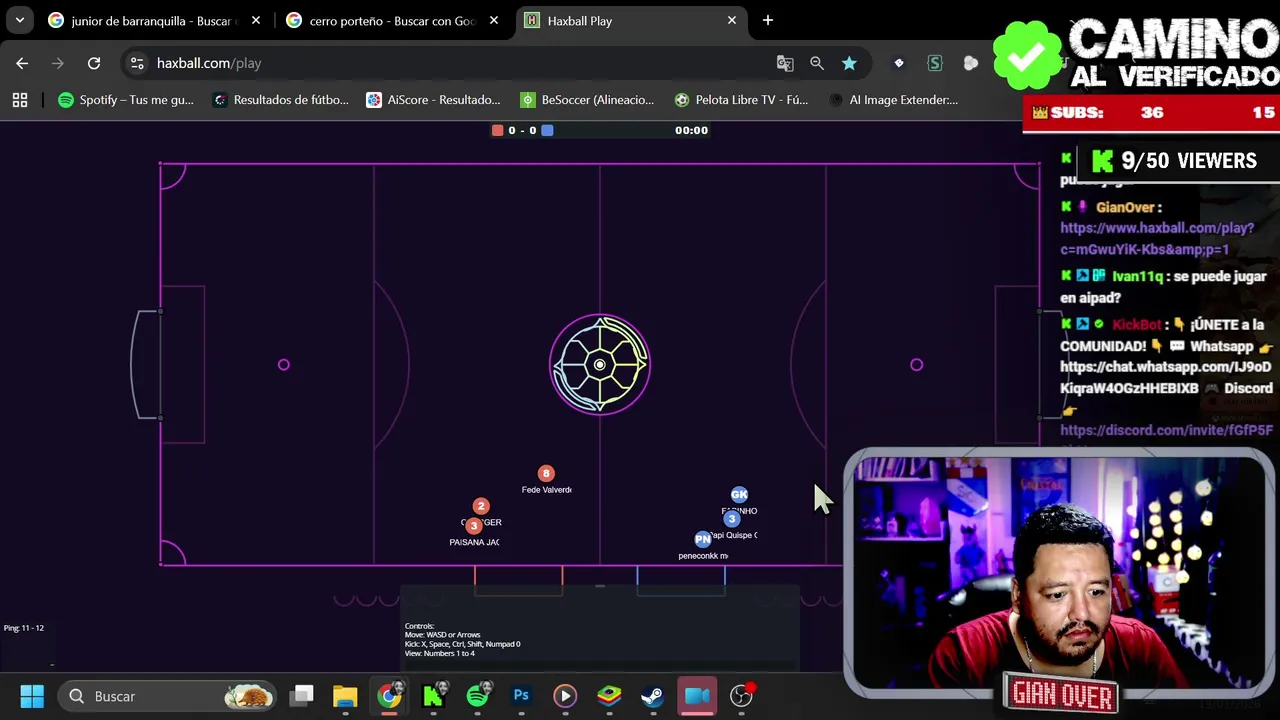Toggle the bookmark star for this page
1280x720 pixels.
(x=849, y=63)
